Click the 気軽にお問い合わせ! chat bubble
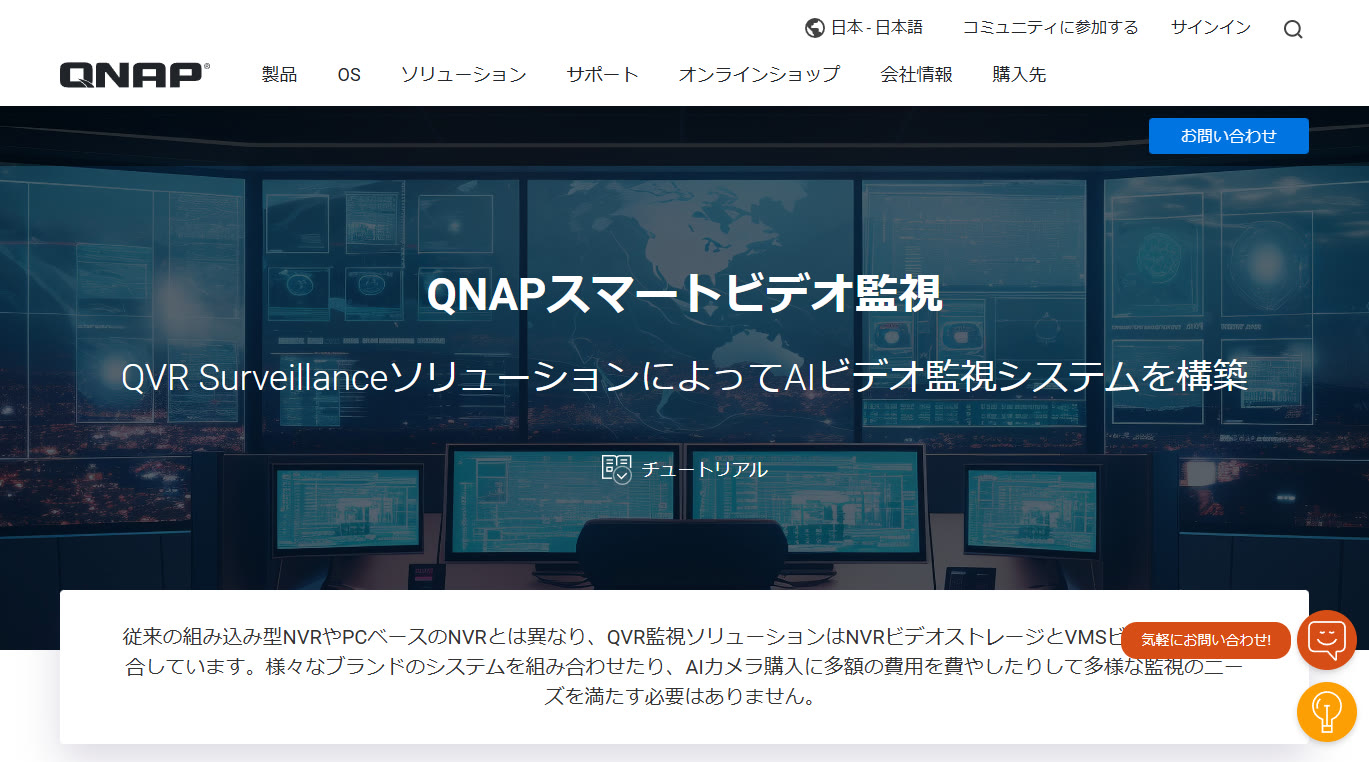Viewport: 1369px width, 762px height. coord(1205,640)
